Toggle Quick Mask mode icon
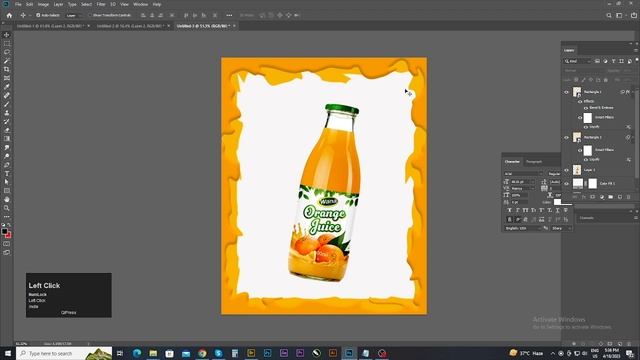Screen dimensions: 640x360 tap(7, 244)
